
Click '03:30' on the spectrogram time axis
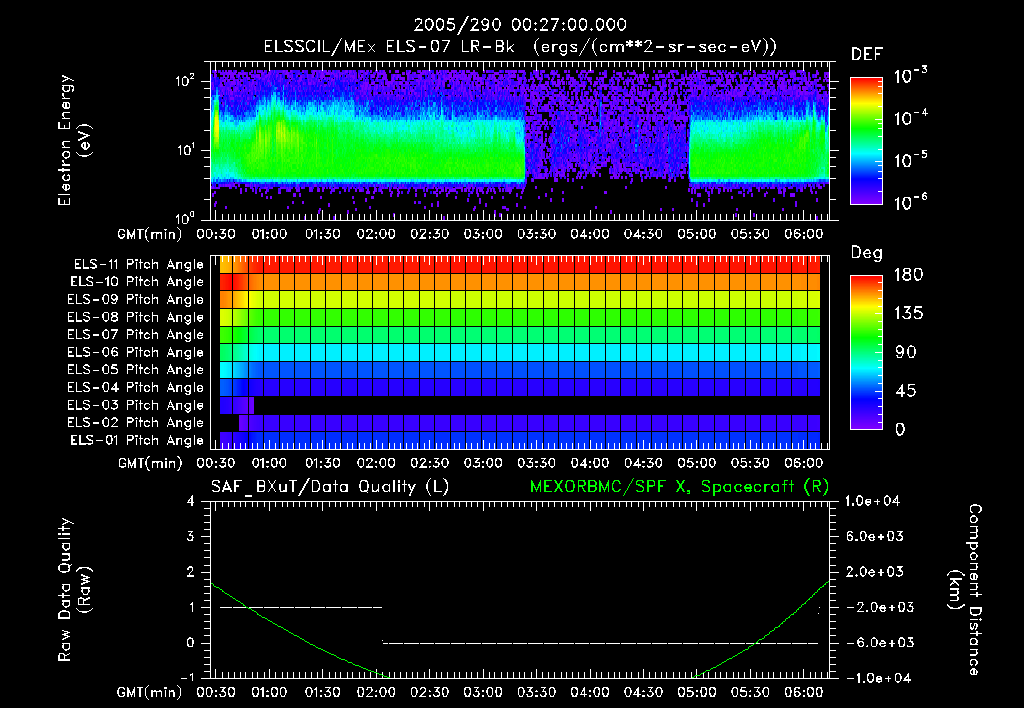pos(536,234)
